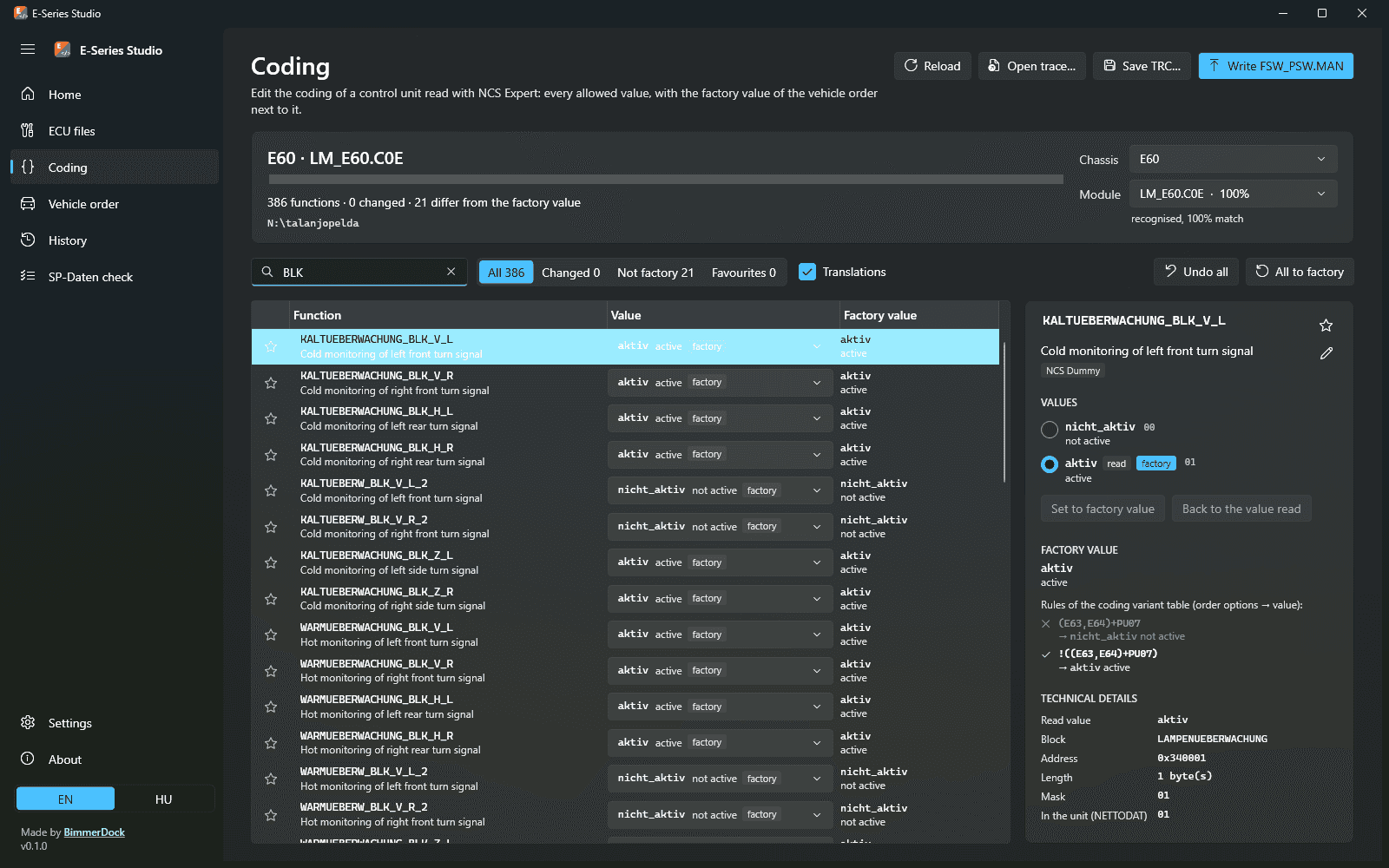Expand value dropdown for WARMUEBERWACHUNG_BLK_H_R
Image resolution: width=1389 pixels, height=868 pixels.
720,743
